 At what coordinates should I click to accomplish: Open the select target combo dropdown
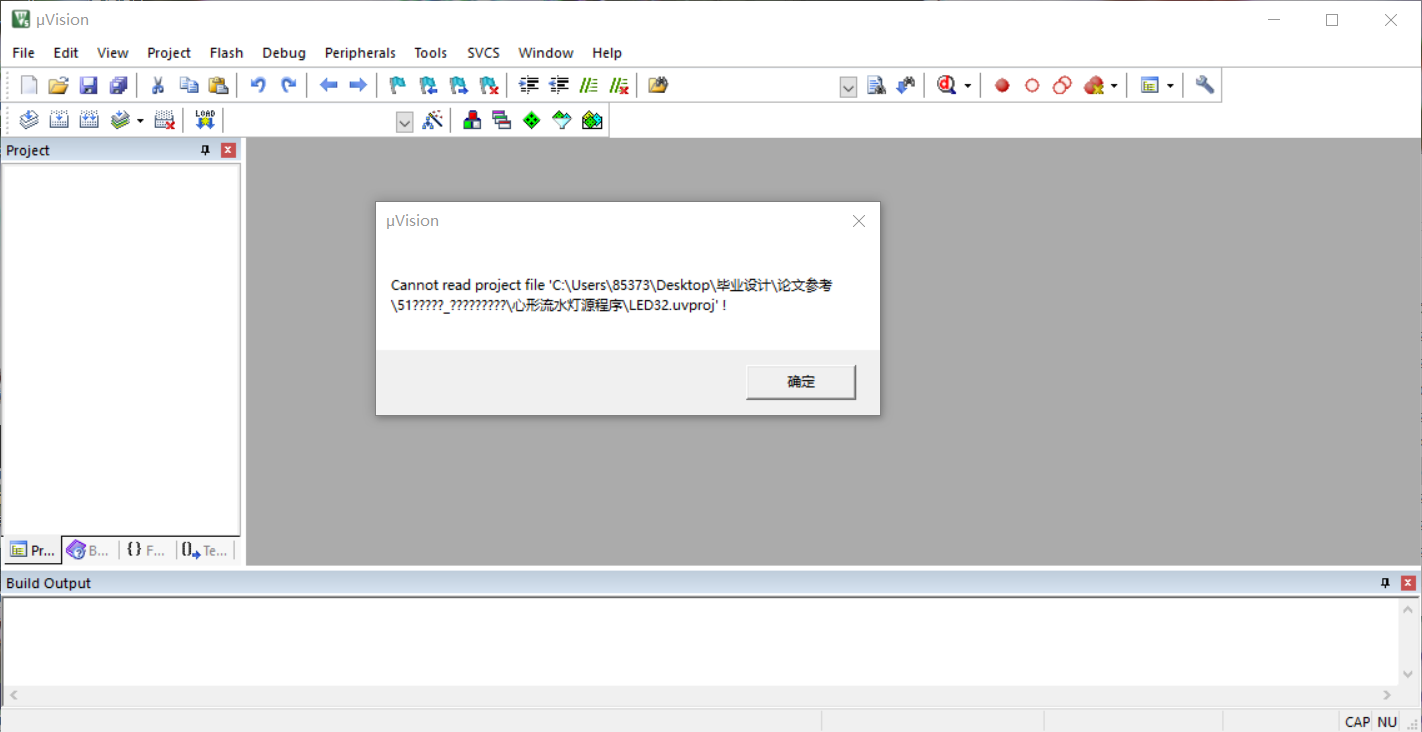point(405,123)
